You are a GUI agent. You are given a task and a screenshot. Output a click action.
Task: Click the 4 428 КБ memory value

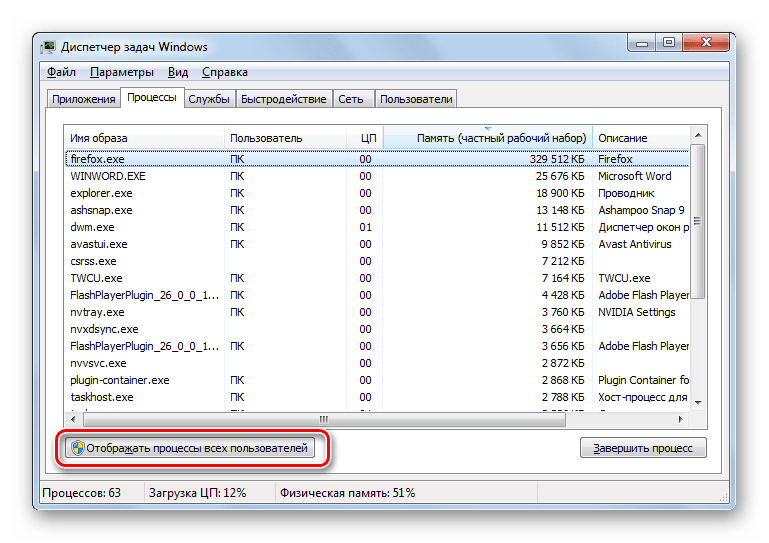tap(563, 295)
